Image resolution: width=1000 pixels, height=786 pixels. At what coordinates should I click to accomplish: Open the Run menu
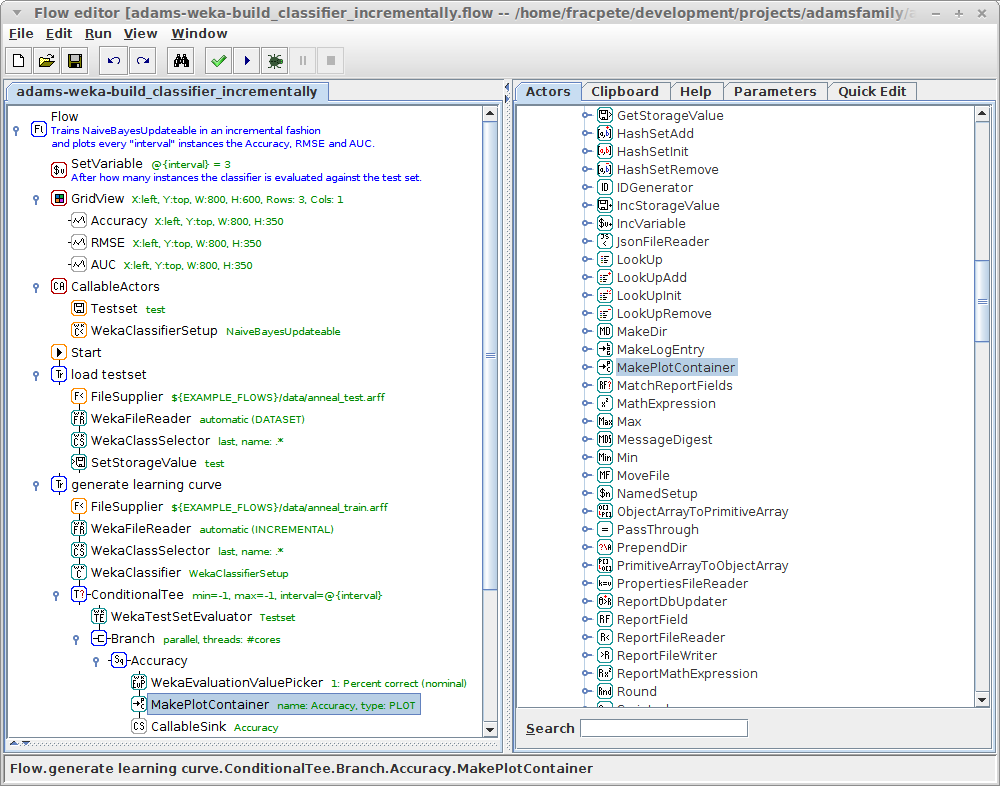(x=98, y=33)
